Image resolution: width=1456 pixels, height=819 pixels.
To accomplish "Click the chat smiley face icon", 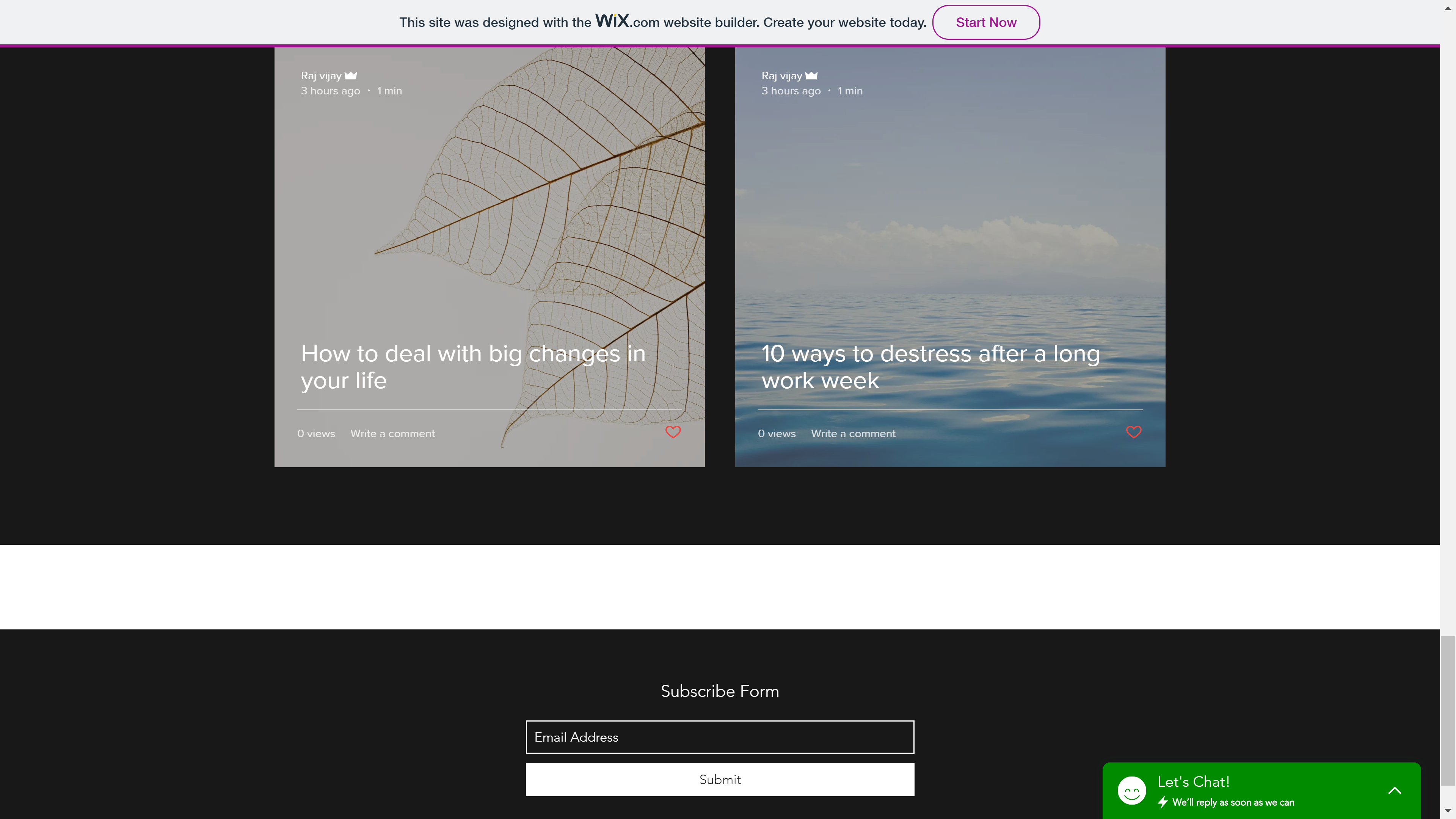I will pyautogui.click(x=1131, y=790).
